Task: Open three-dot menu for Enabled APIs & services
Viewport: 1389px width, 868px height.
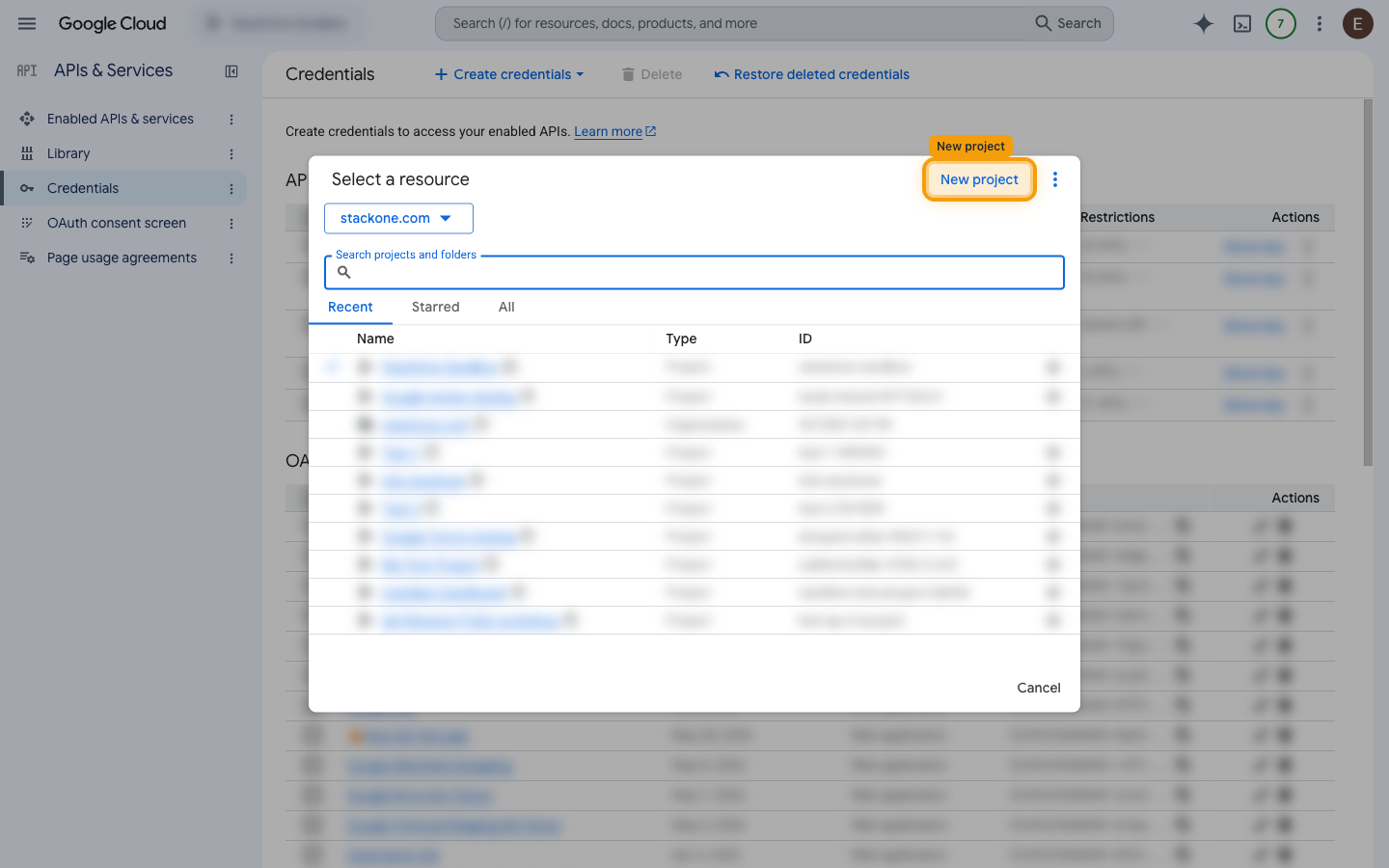Action: click(231, 119)
